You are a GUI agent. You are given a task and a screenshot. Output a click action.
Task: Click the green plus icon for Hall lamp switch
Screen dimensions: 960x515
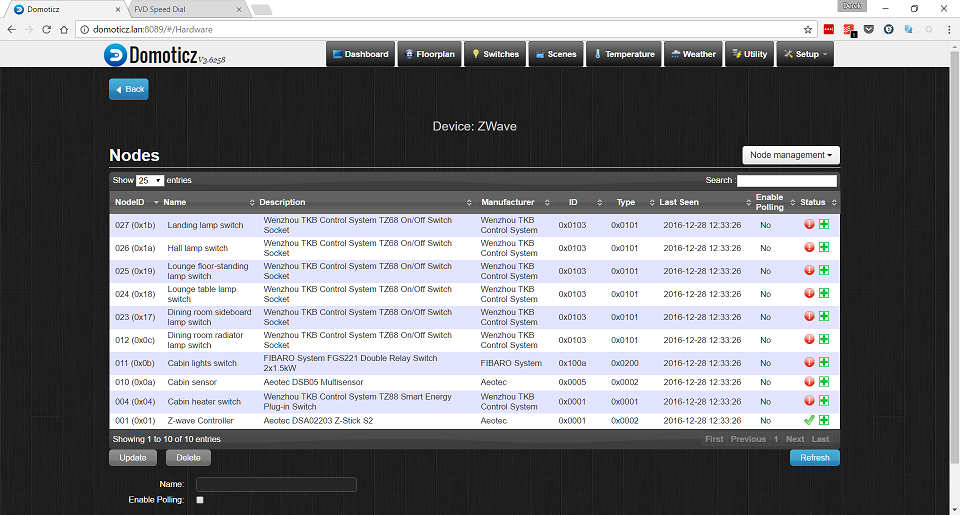coord(824,247)
